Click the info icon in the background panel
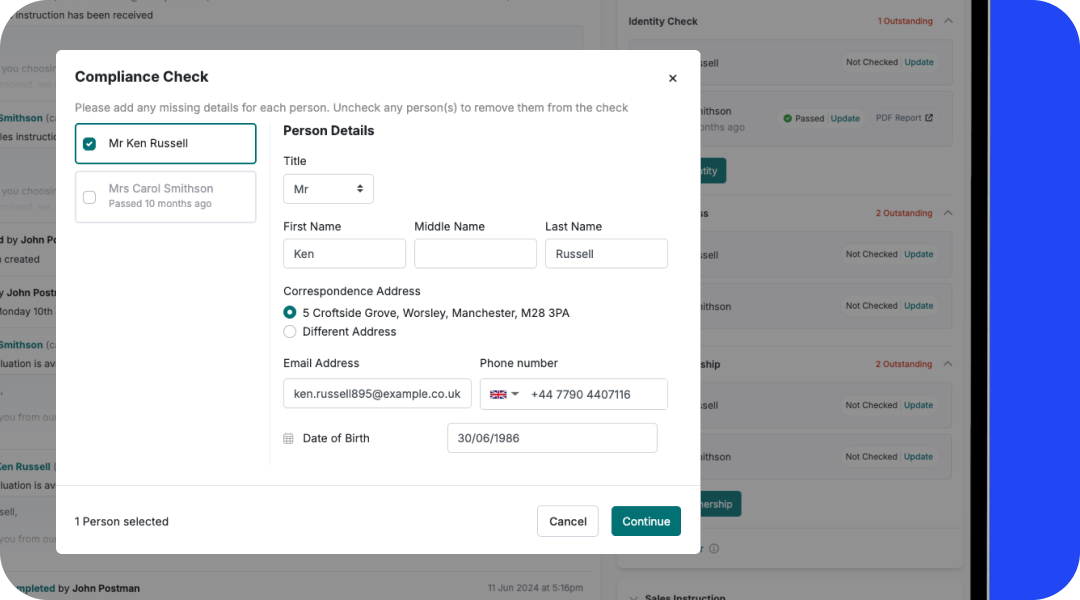 pyautogui.click(x=714, y=548)
